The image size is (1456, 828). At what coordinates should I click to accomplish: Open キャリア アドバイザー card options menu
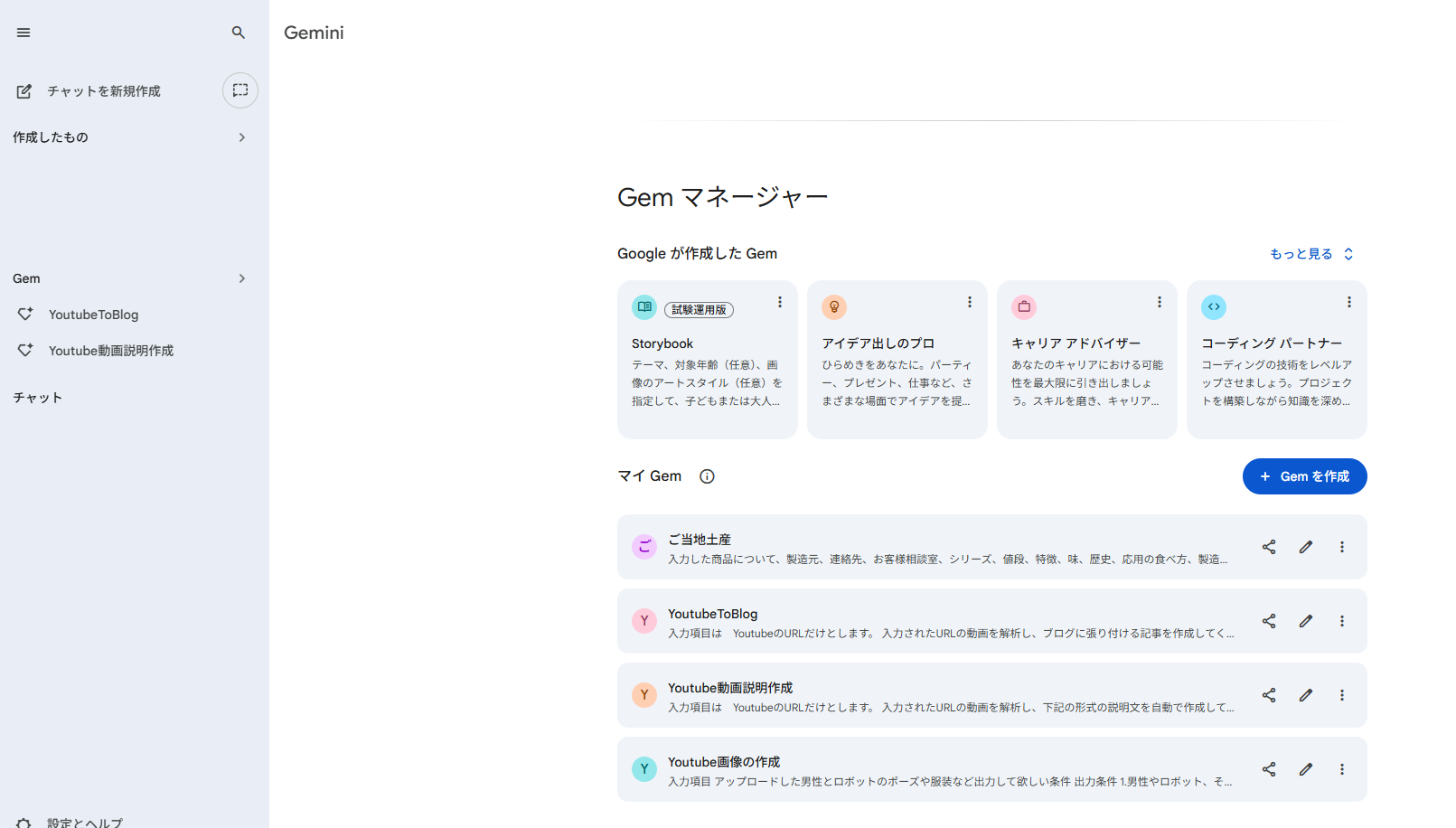pyautogui.click(x=1160, y=302)
